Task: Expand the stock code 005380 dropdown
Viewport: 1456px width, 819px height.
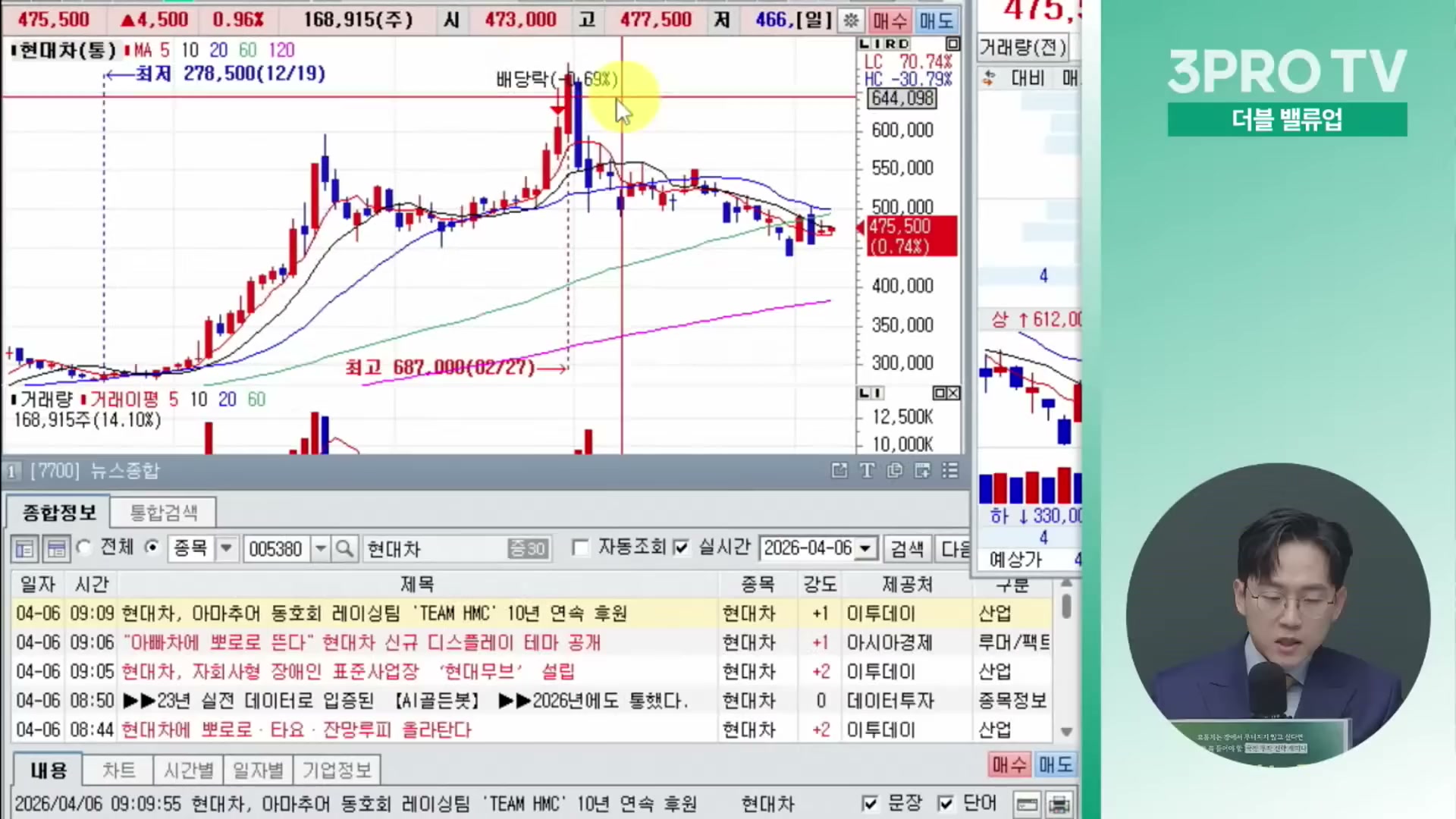Action: tap(321, 548)
